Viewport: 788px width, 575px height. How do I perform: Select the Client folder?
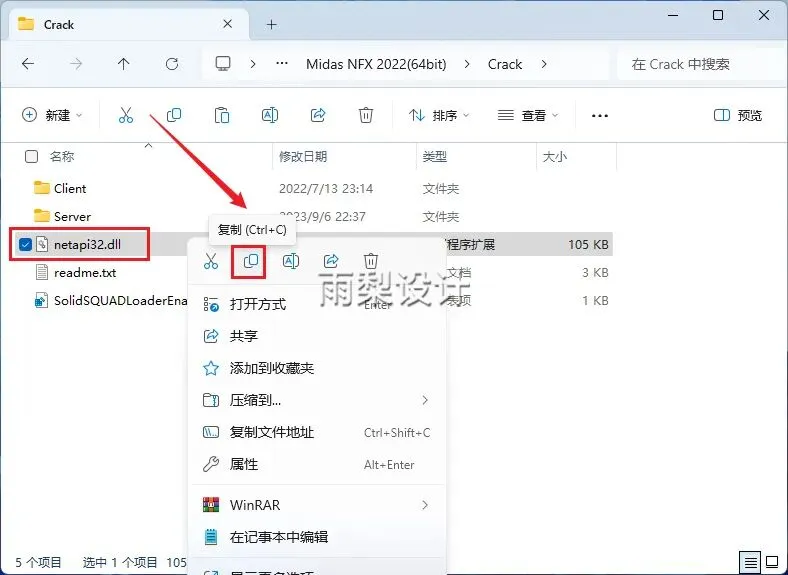(70, 188)
